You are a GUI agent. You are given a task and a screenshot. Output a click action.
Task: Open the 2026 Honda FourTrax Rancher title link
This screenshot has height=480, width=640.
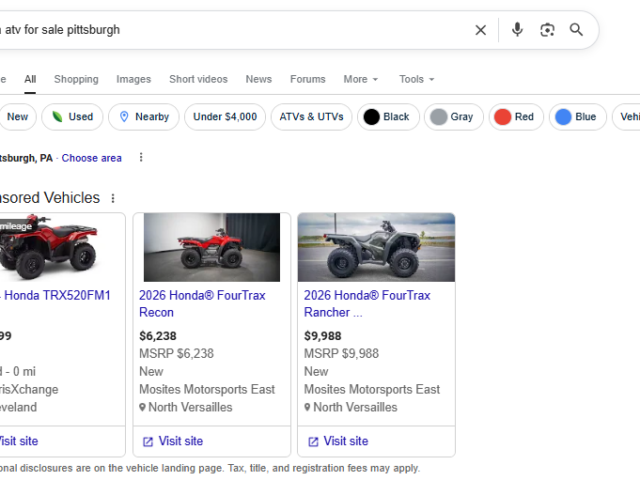tap(367, 304)
